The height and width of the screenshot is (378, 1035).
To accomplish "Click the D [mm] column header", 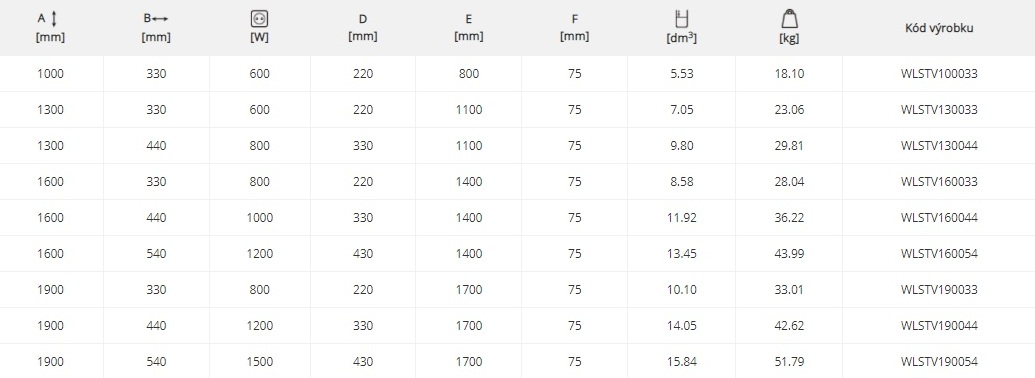I will click(x=363, y=28).
